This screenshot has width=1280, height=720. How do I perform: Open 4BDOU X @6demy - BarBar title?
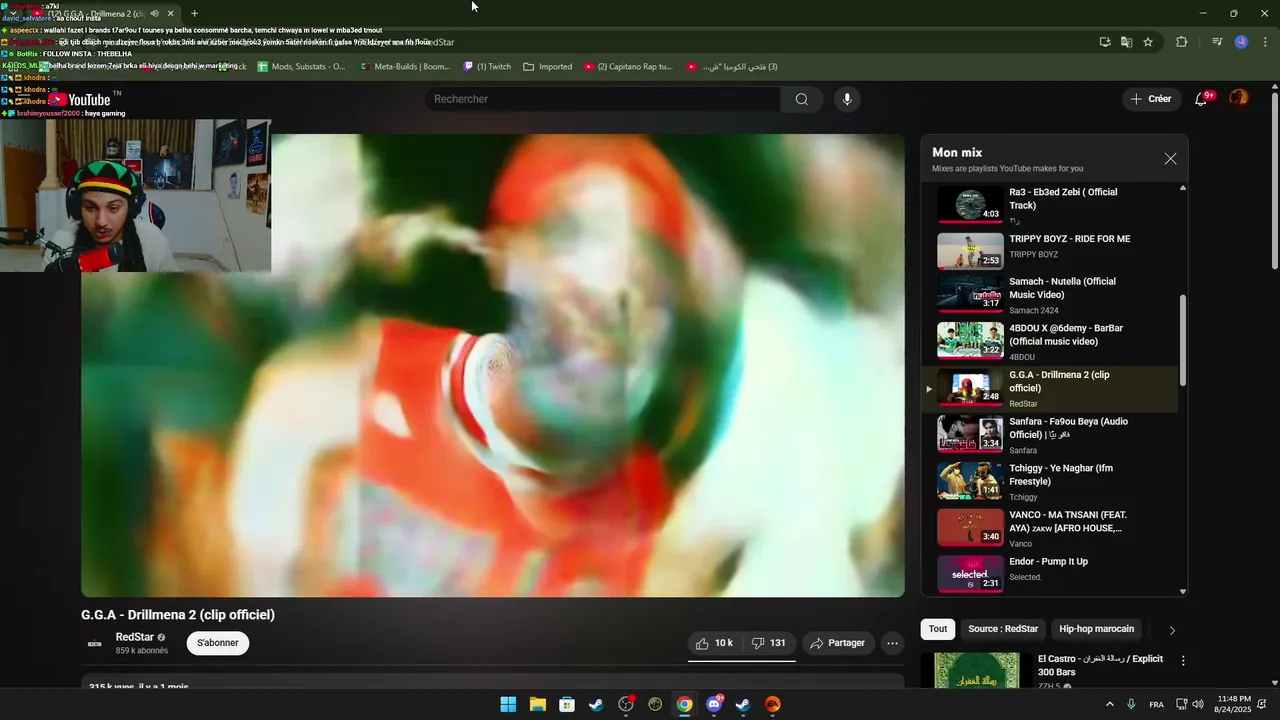pyautogui.click(x=1067, y=335)
